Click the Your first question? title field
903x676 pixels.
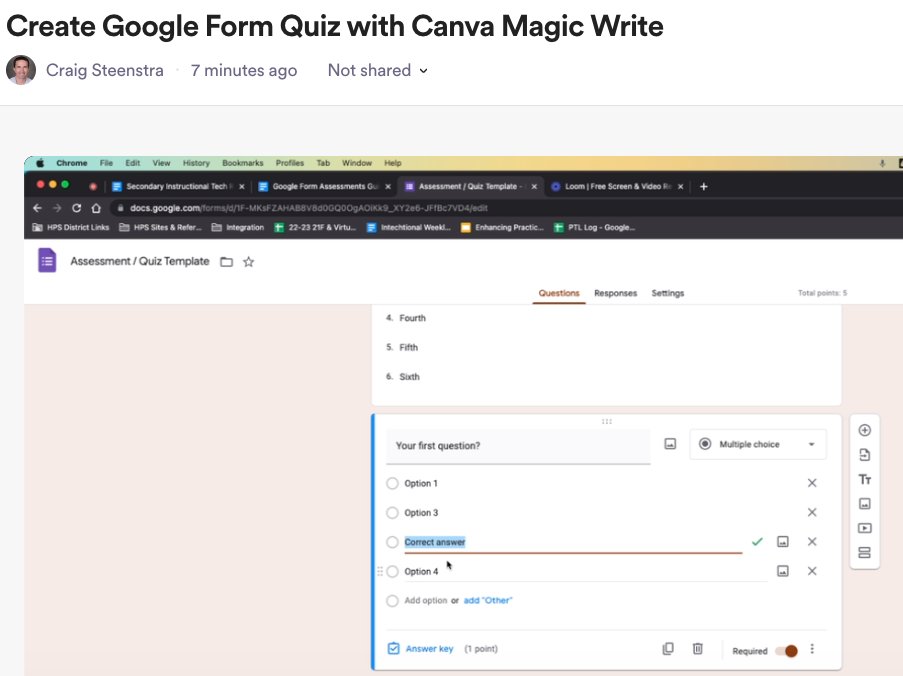click(518, 446)
